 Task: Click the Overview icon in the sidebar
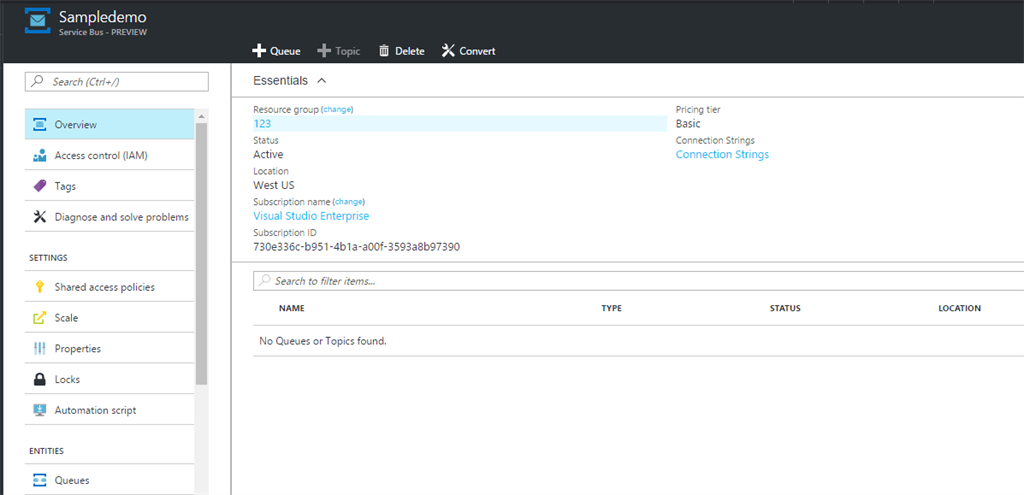pyautogui.click(x=40, y=125)
